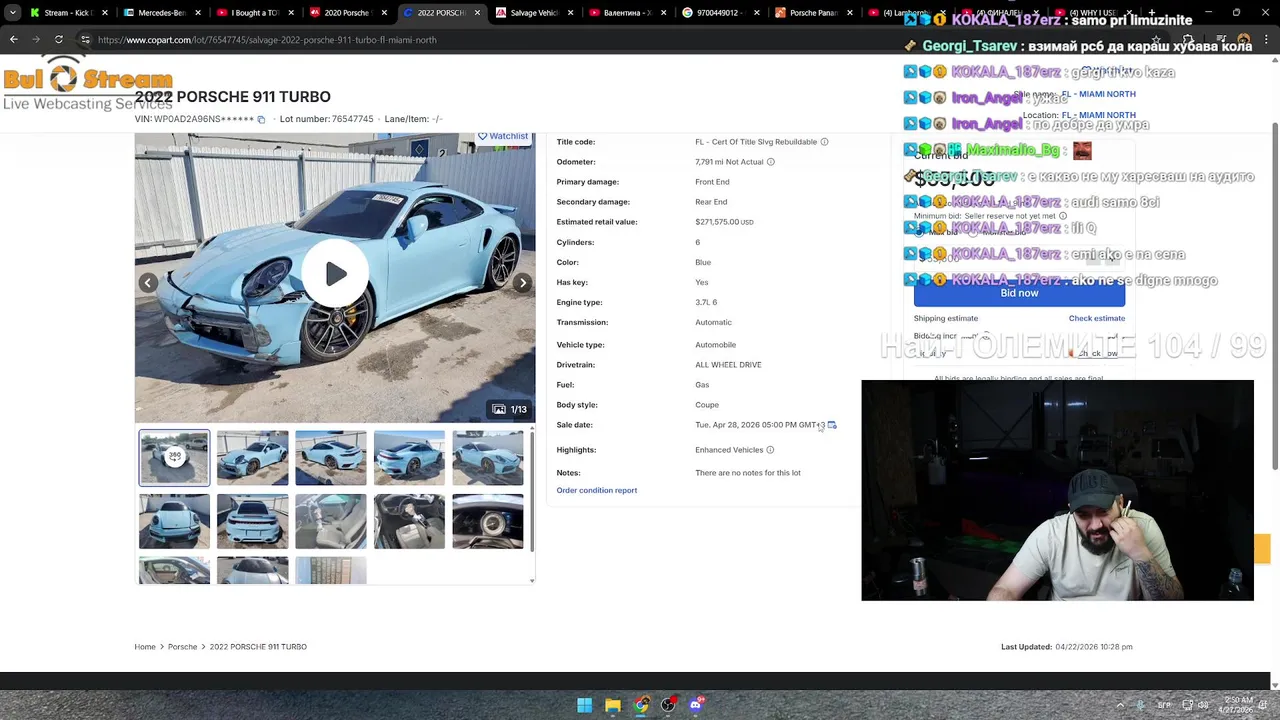Open the 1/13 photo gallery counter

pos(510,409)
